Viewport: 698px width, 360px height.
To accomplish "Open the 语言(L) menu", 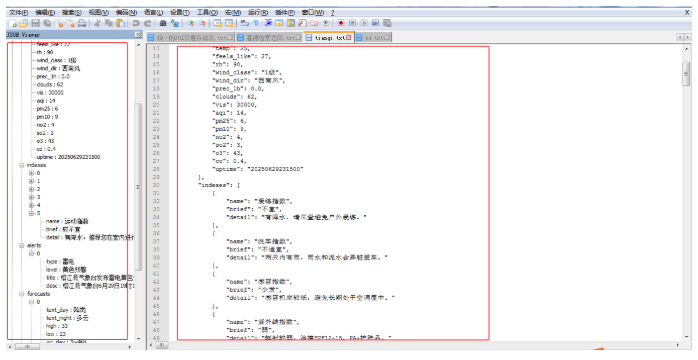I will click(x=154, y=12).
